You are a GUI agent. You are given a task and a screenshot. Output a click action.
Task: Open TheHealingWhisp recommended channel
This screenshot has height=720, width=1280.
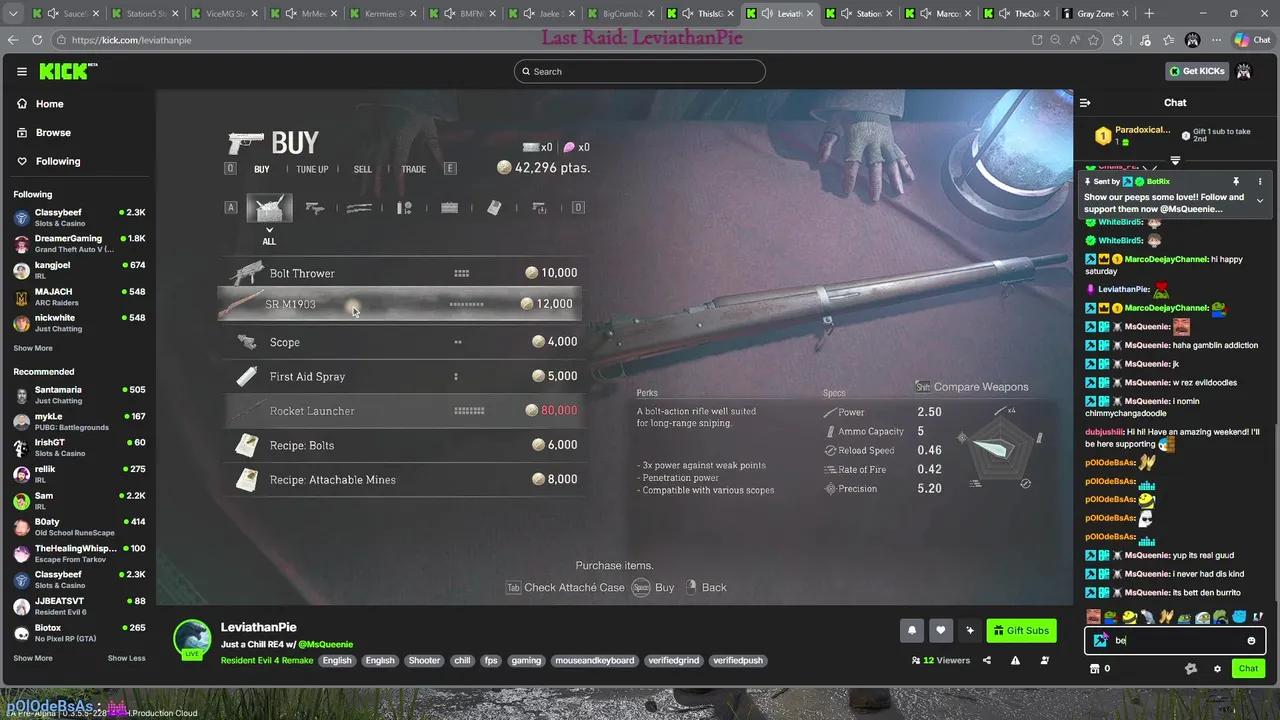pos(78,553)
